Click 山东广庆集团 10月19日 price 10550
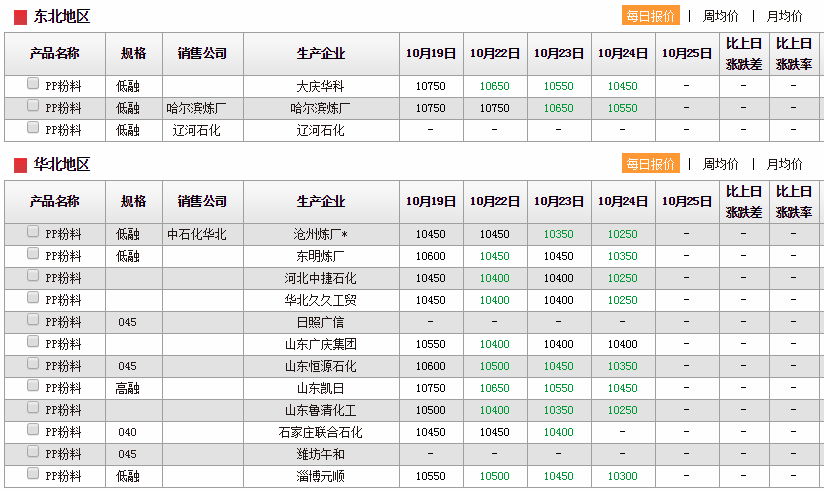Viewport: 824px width, 492px height. [x=430, y=344]
